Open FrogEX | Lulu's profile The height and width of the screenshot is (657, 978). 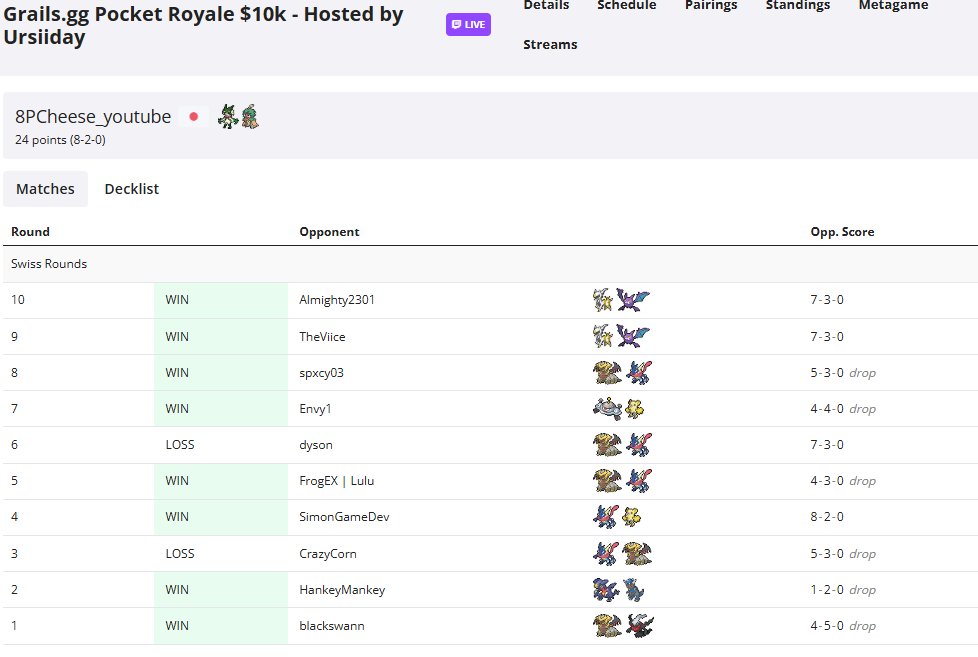point(336,481)
